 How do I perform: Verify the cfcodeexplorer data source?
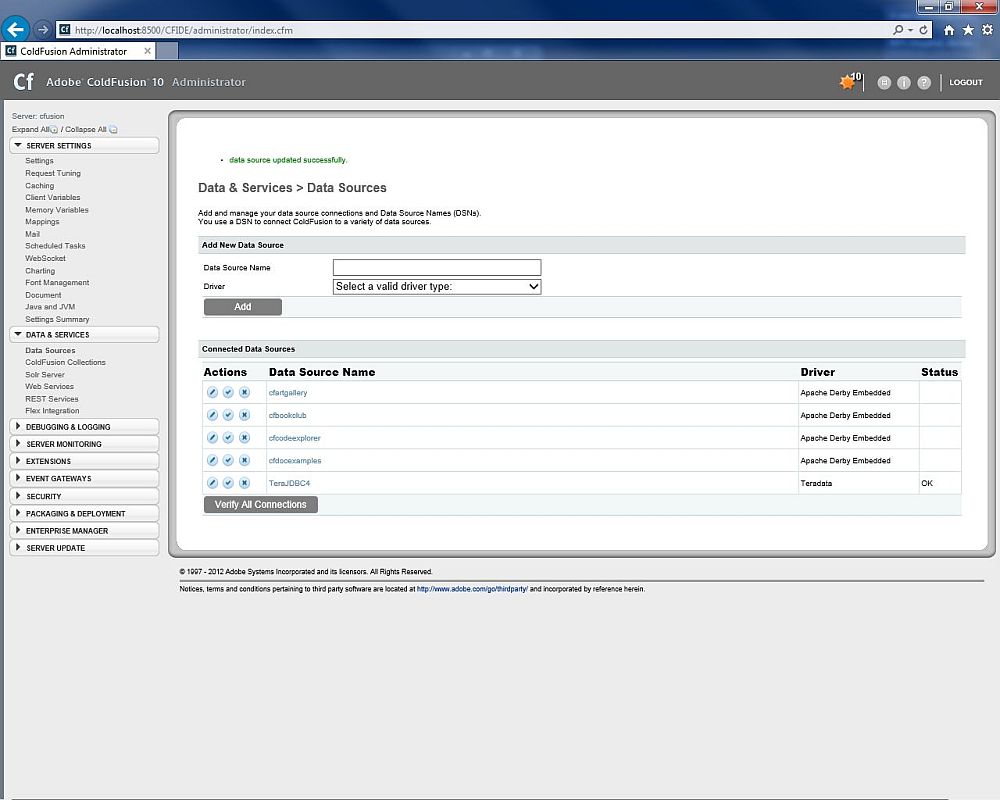[x=228, y=438]
